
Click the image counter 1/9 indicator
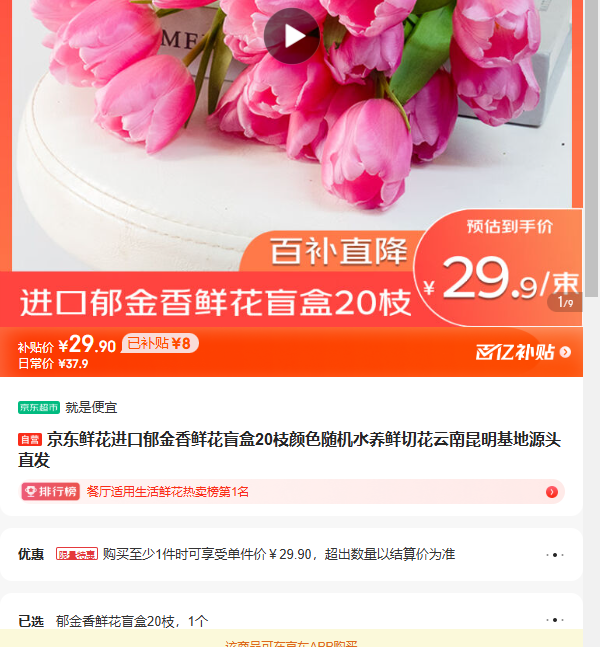[565, 302]
